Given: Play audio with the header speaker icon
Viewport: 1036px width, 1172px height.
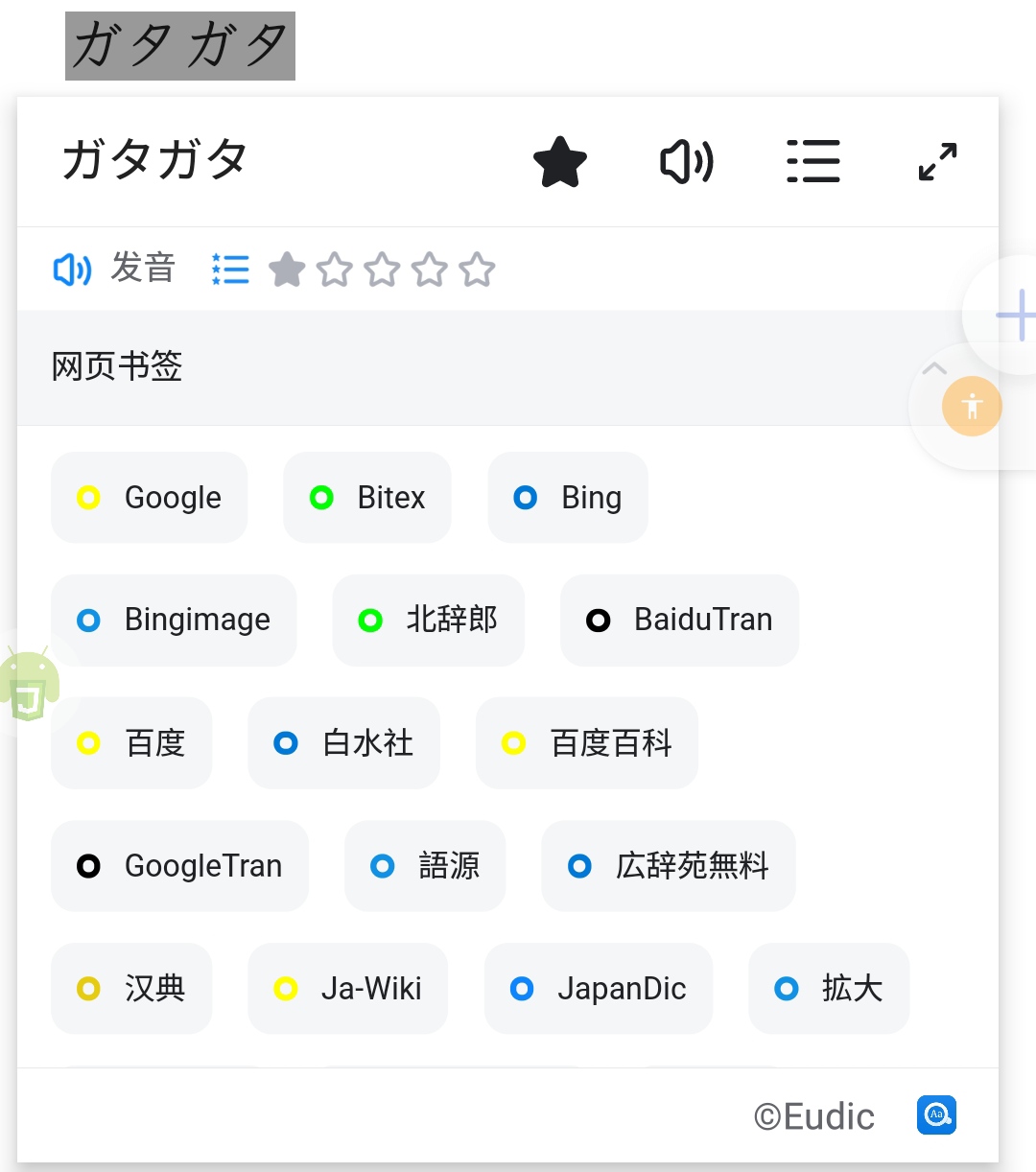Looking at the screenshot, I should click(687, 162).
